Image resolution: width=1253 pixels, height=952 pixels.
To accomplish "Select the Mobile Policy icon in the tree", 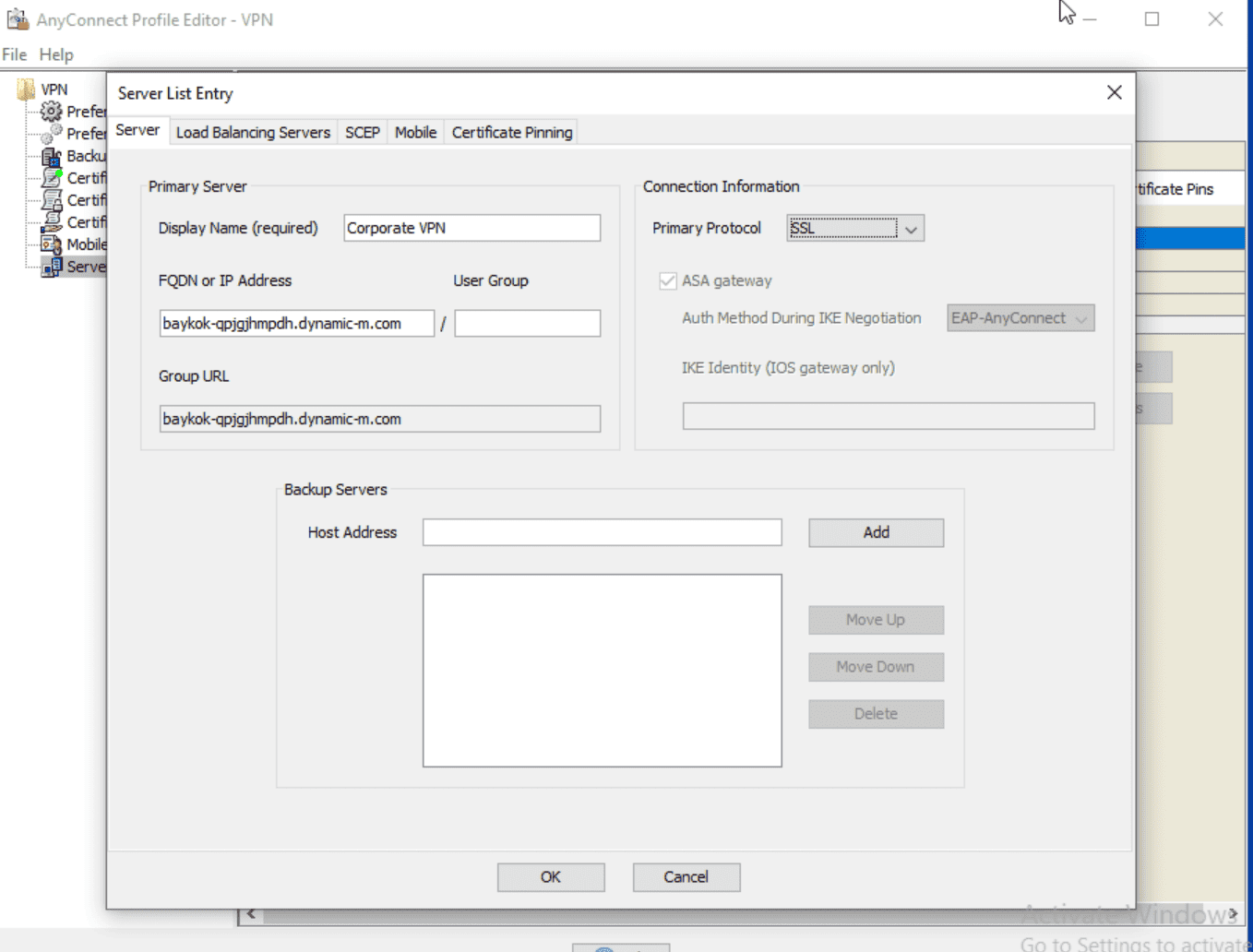I will point(51,244).
